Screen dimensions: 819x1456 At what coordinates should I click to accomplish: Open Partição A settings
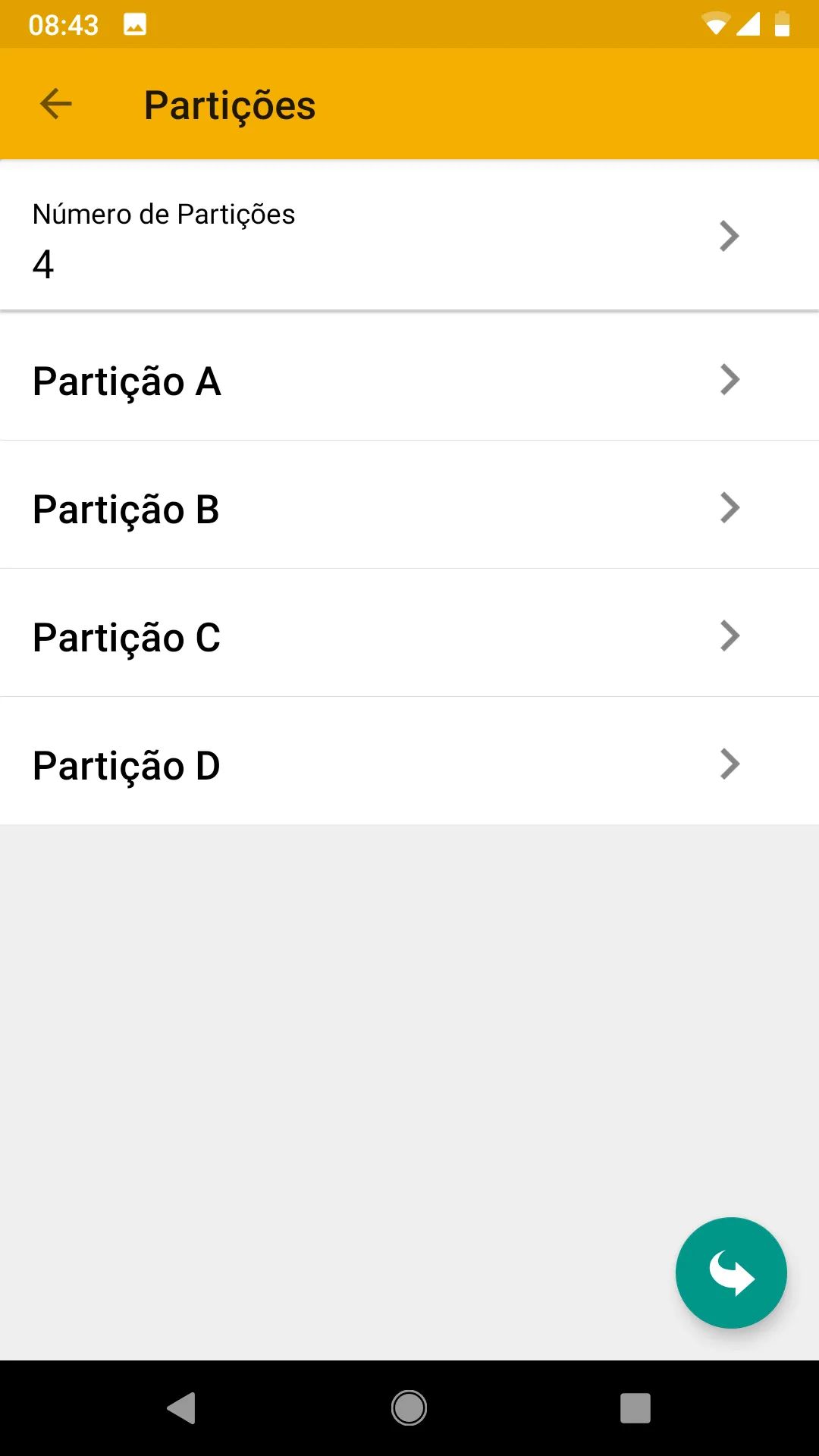(x=127, y=381)
